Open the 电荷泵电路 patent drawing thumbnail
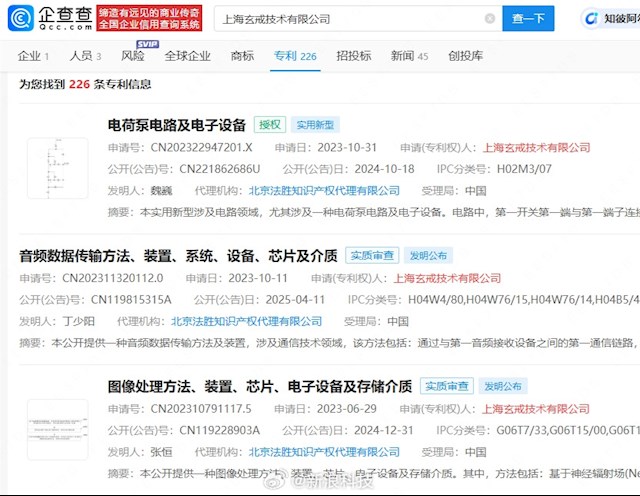 coord(58,168)
